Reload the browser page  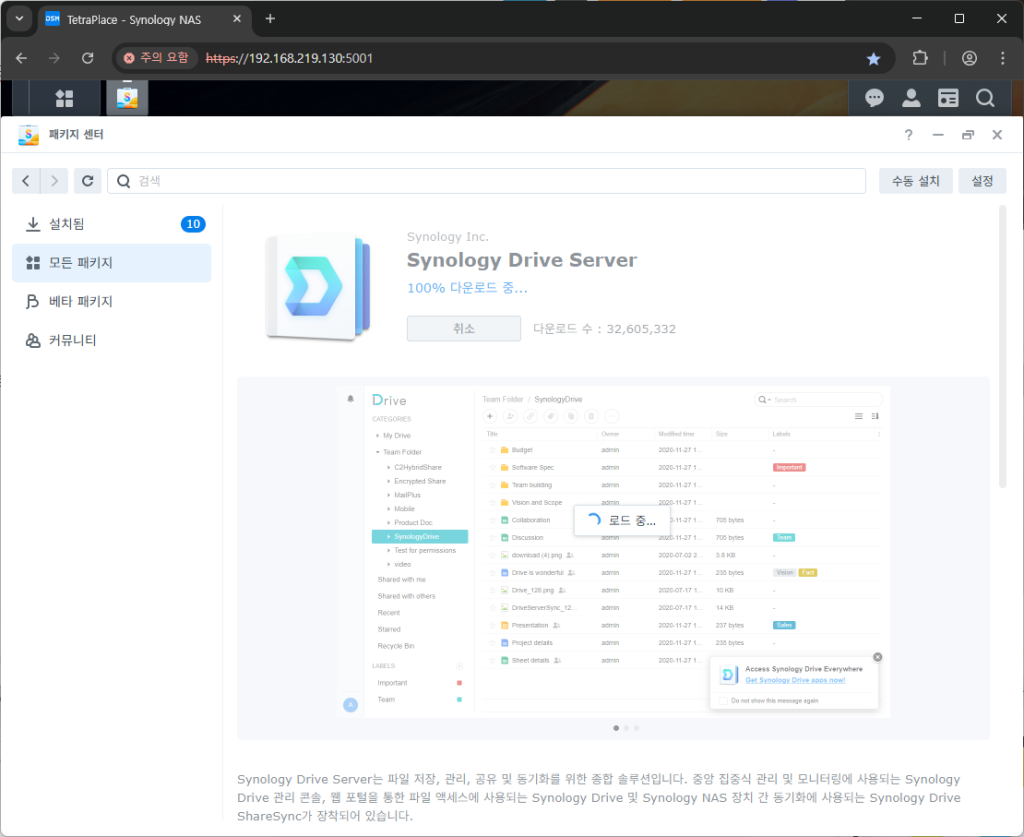88,58
